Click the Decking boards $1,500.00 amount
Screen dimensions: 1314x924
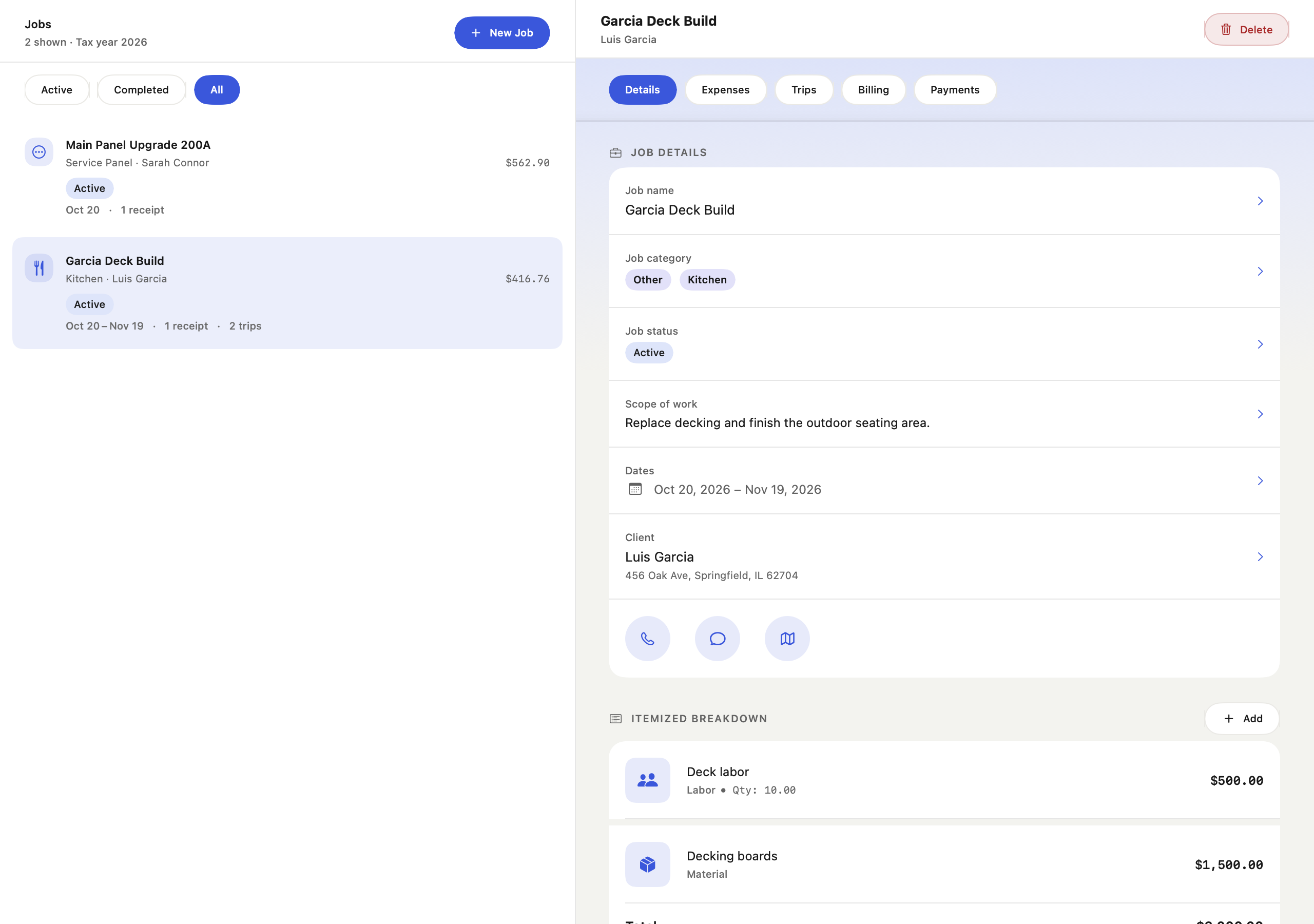tap(1229, 864)
